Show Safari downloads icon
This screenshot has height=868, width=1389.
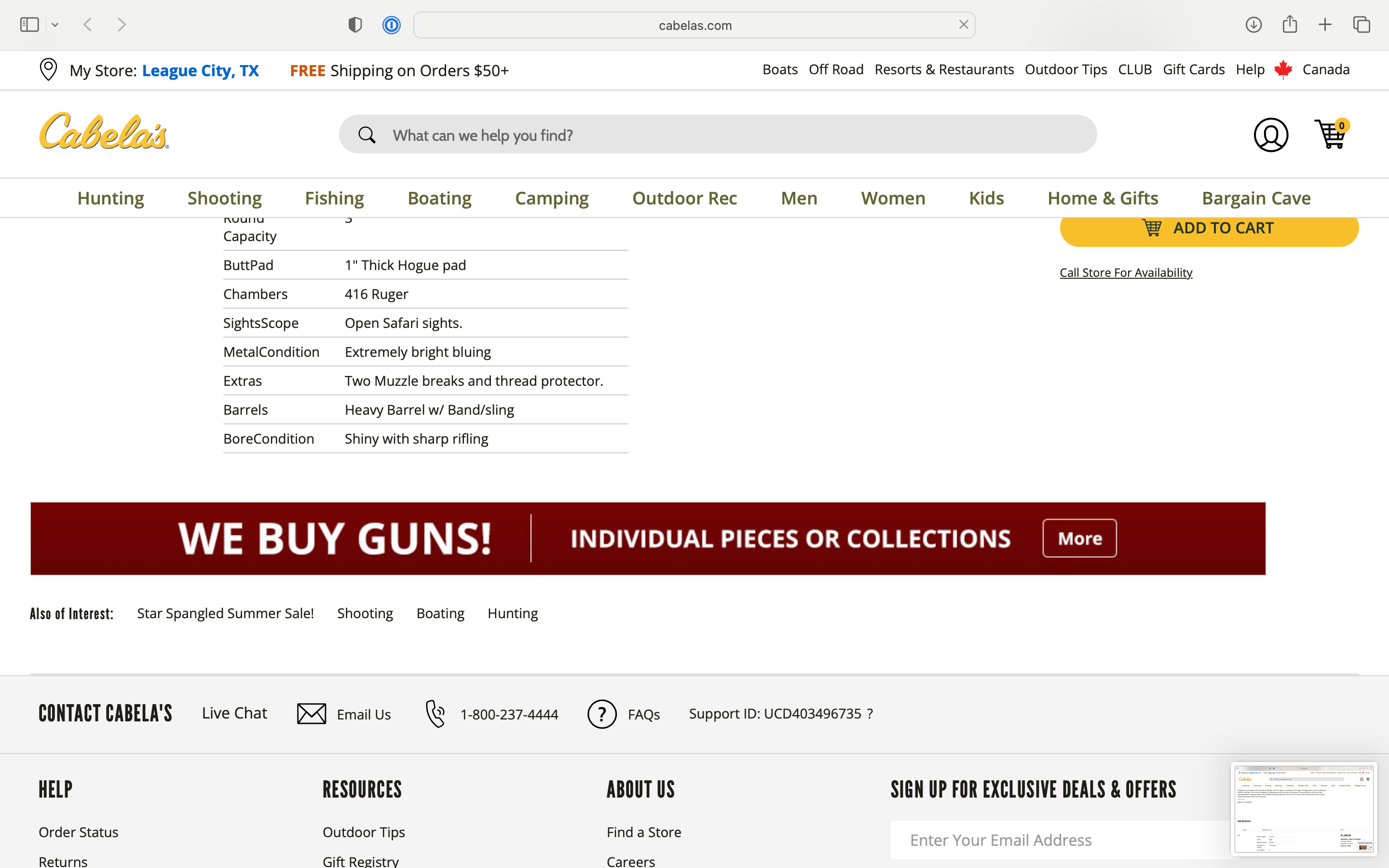pos(1253,25)
